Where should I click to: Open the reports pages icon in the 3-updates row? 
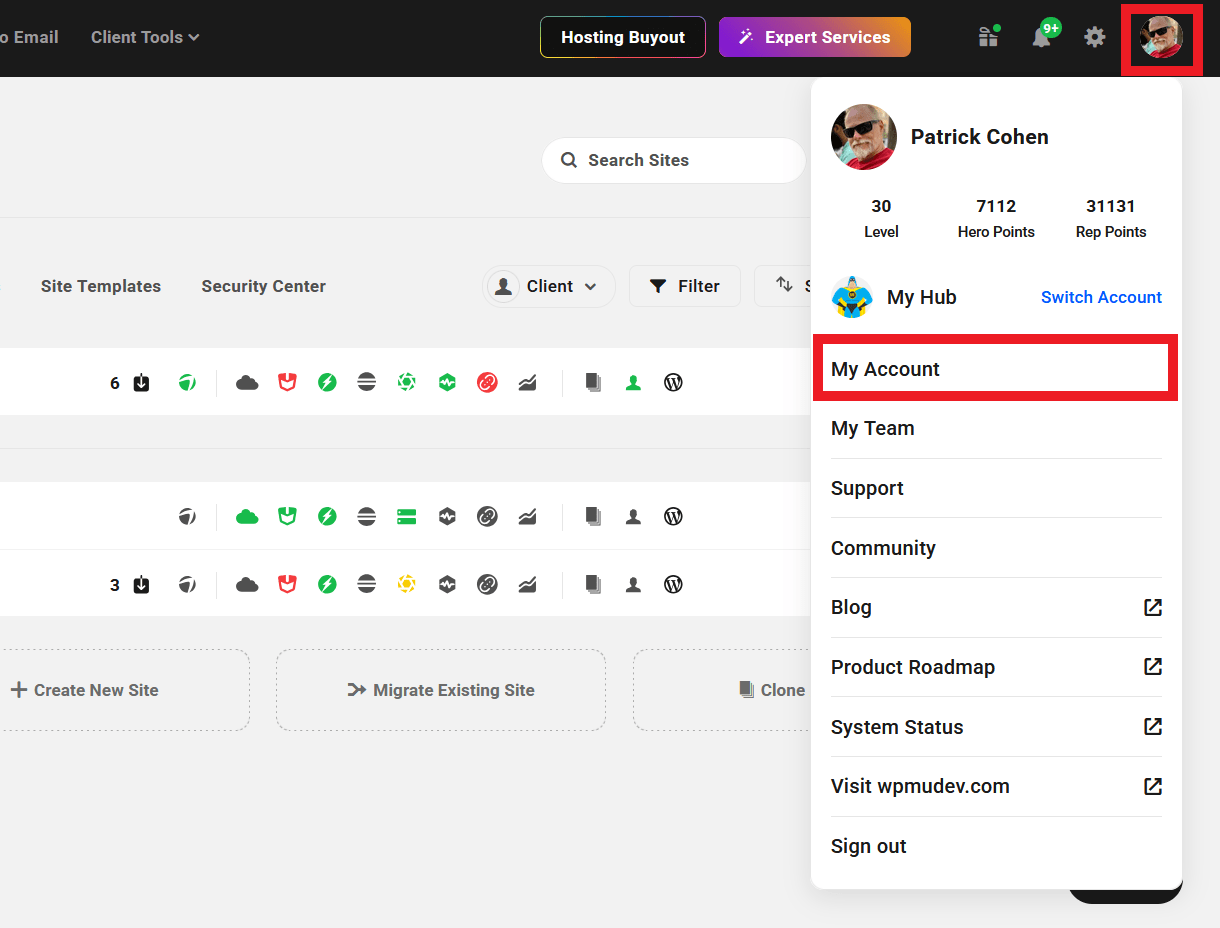tap(593, 584)
